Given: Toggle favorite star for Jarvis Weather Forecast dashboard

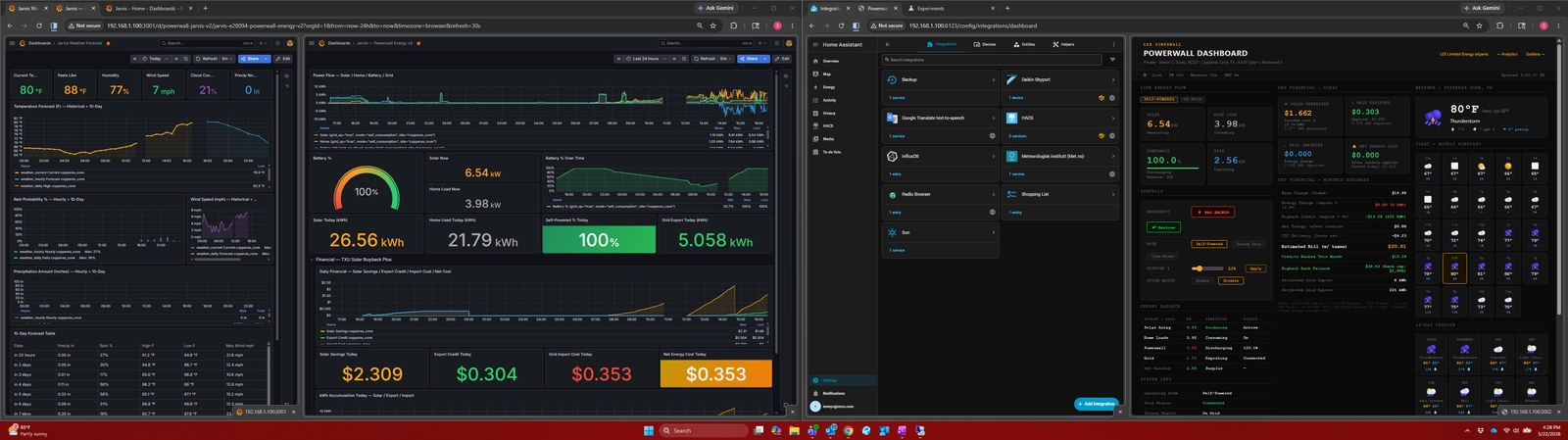Looking at the screenshot, I should (x=108, y=43).
